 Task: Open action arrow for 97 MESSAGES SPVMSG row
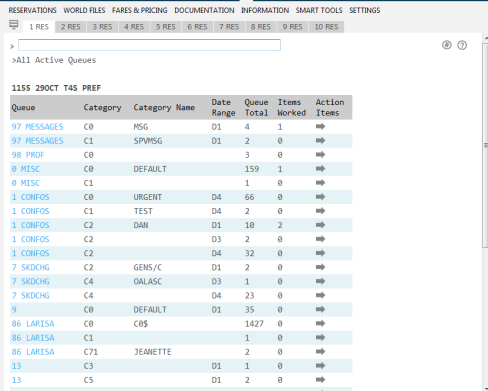[320, 140]
